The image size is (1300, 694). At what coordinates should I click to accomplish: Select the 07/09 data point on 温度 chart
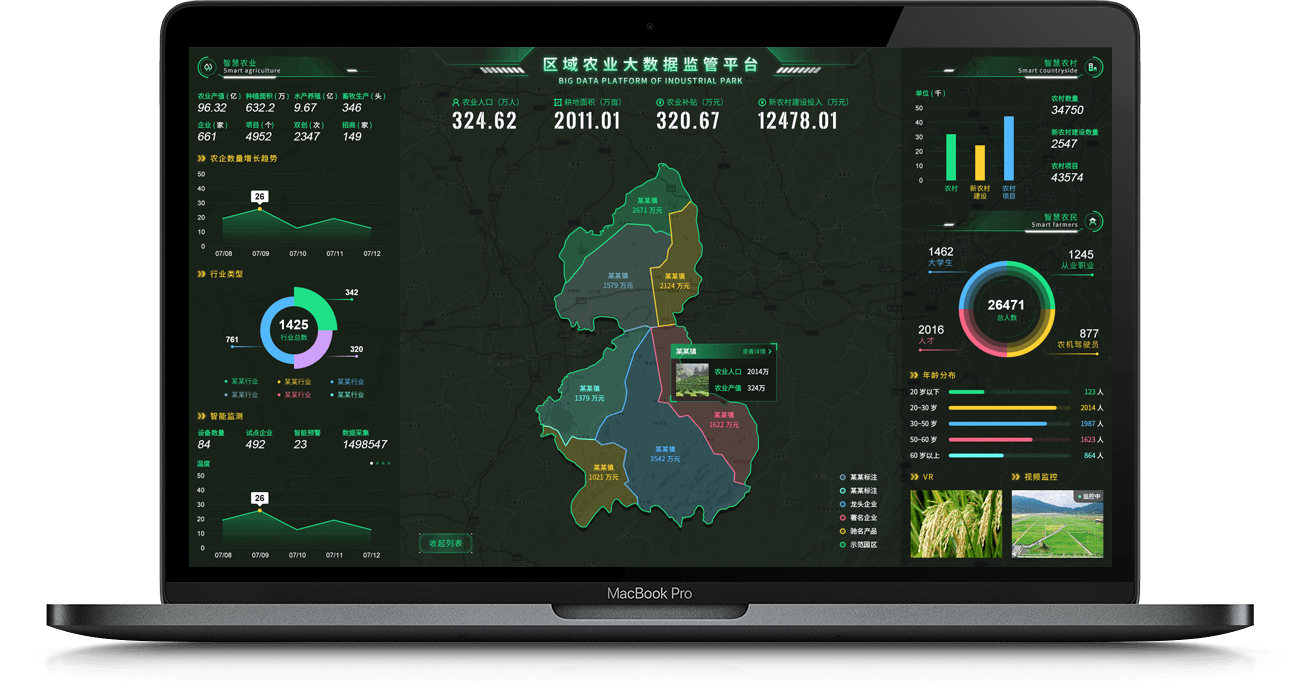[260, 510]
